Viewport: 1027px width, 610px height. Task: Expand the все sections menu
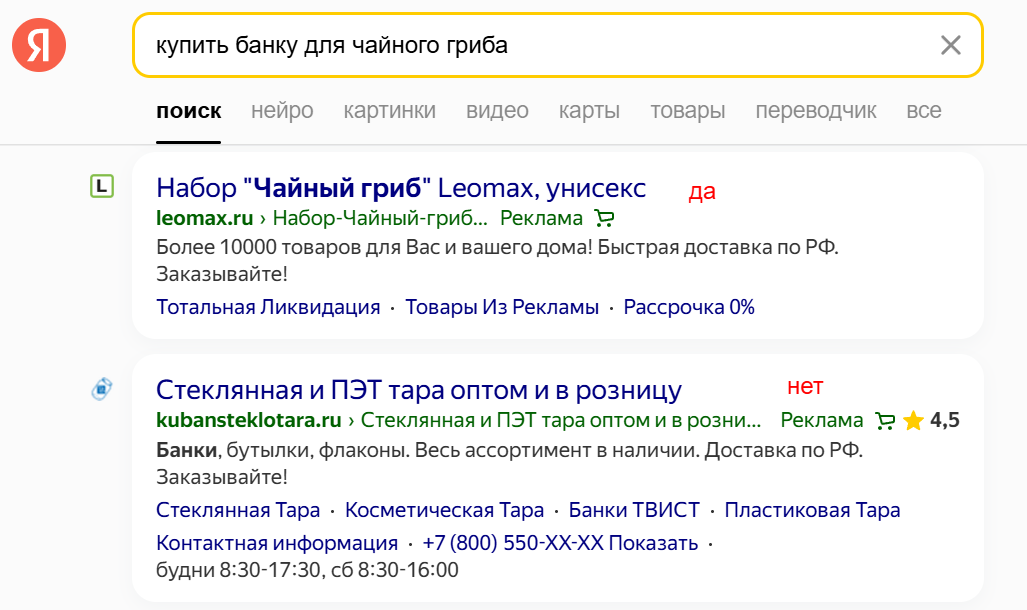click(x=921, y=111)
